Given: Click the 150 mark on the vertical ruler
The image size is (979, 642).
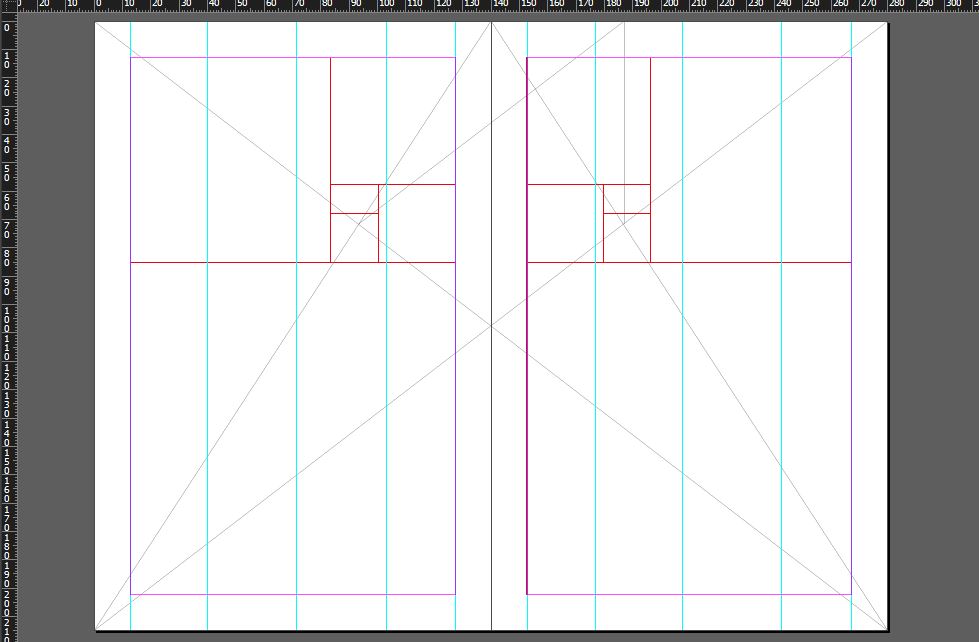Looking at the screenshot, I should (x=8, y=460).
